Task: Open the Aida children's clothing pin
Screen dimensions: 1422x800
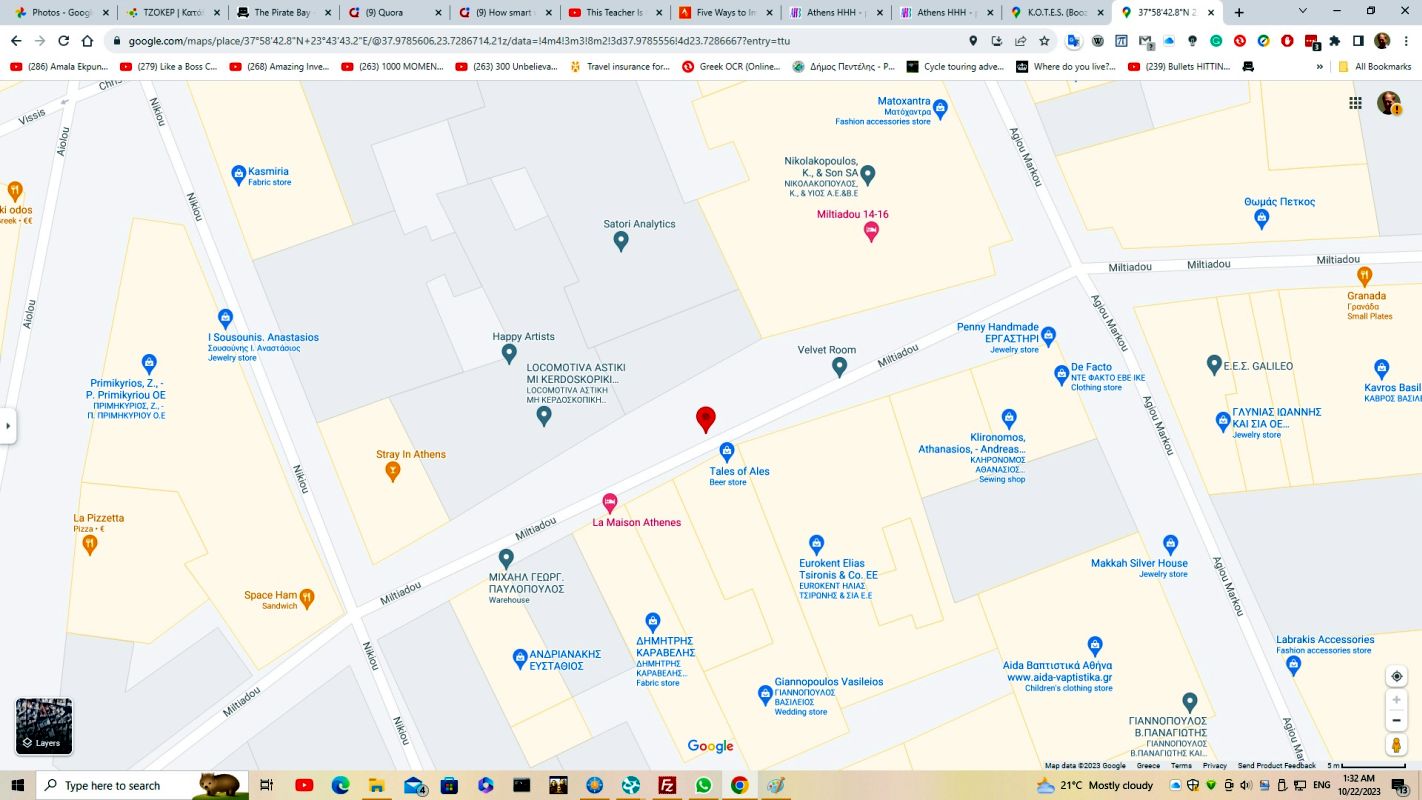Action: (1095, 645)
